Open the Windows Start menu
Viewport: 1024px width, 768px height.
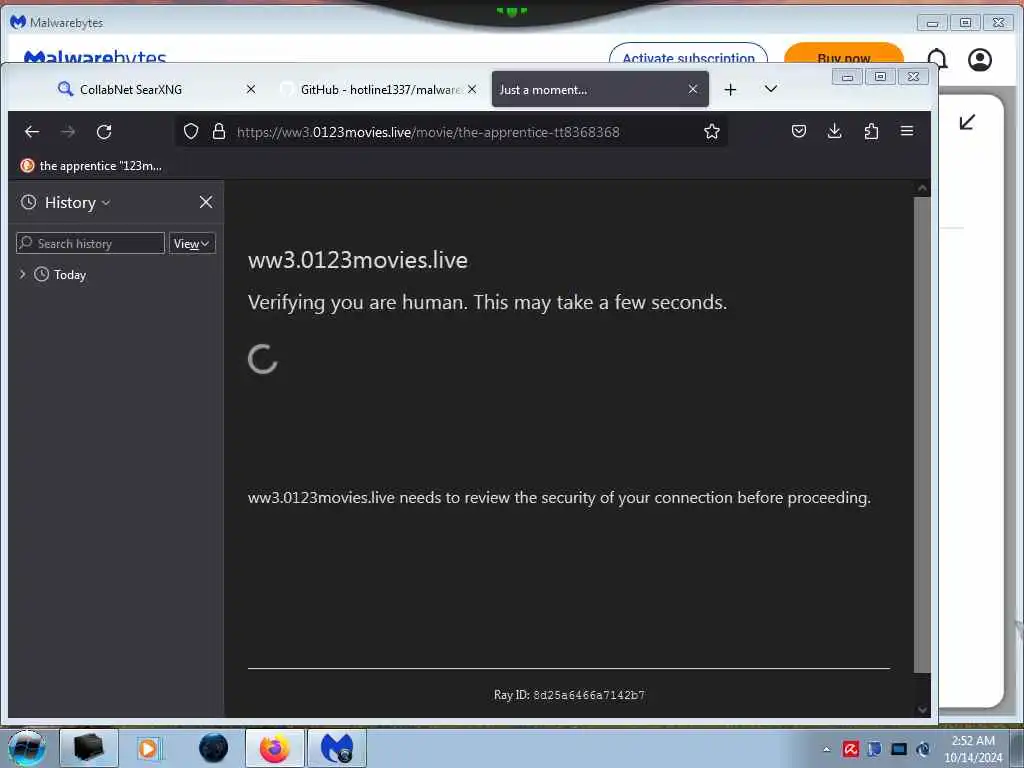[x=27, y=748]
